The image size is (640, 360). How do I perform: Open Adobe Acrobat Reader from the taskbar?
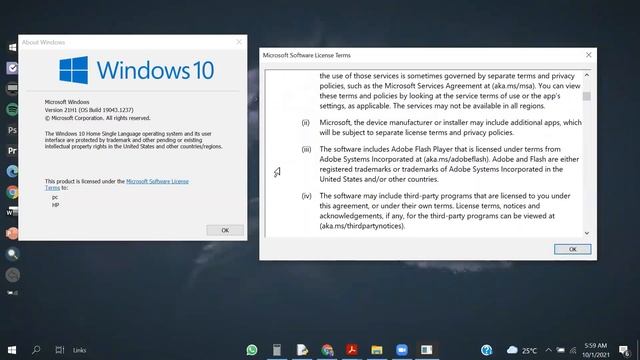[352, 350]
